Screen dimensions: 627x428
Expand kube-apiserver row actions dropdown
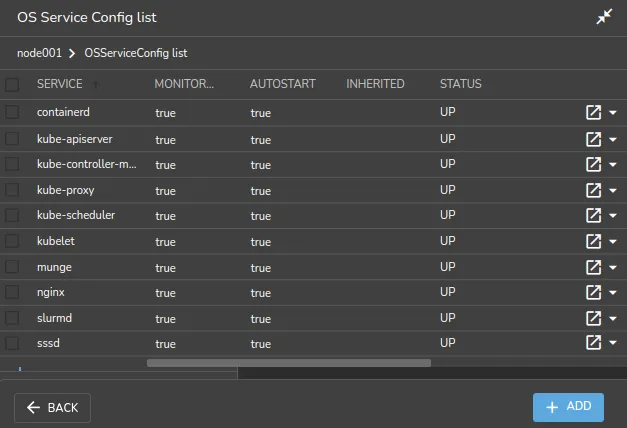pyautogui.click(x=613, y=140)
